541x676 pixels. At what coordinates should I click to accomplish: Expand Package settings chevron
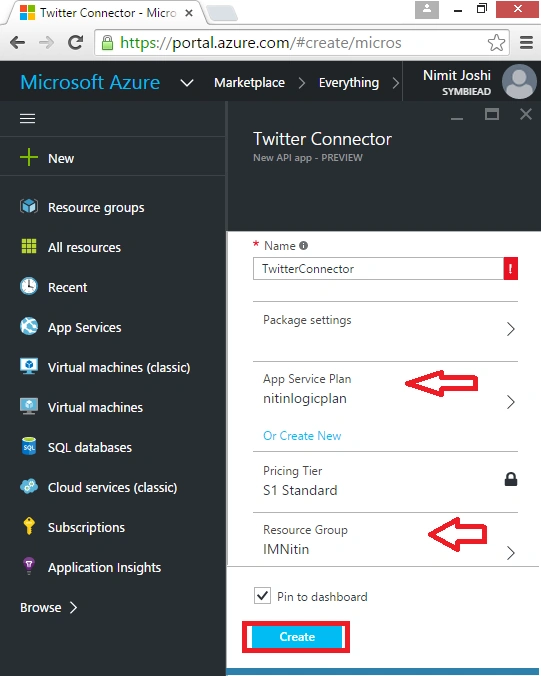coord(511,329)
